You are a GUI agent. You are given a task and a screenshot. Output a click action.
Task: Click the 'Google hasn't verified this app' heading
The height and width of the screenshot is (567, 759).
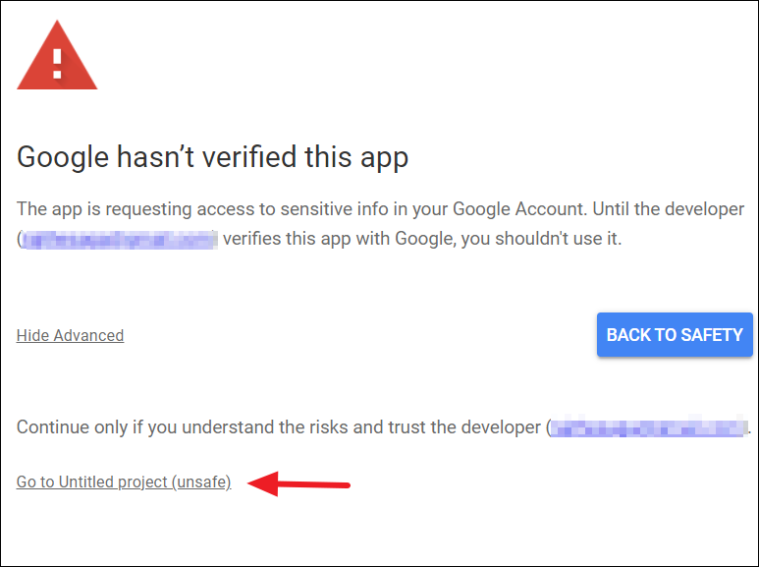[213, 157]
